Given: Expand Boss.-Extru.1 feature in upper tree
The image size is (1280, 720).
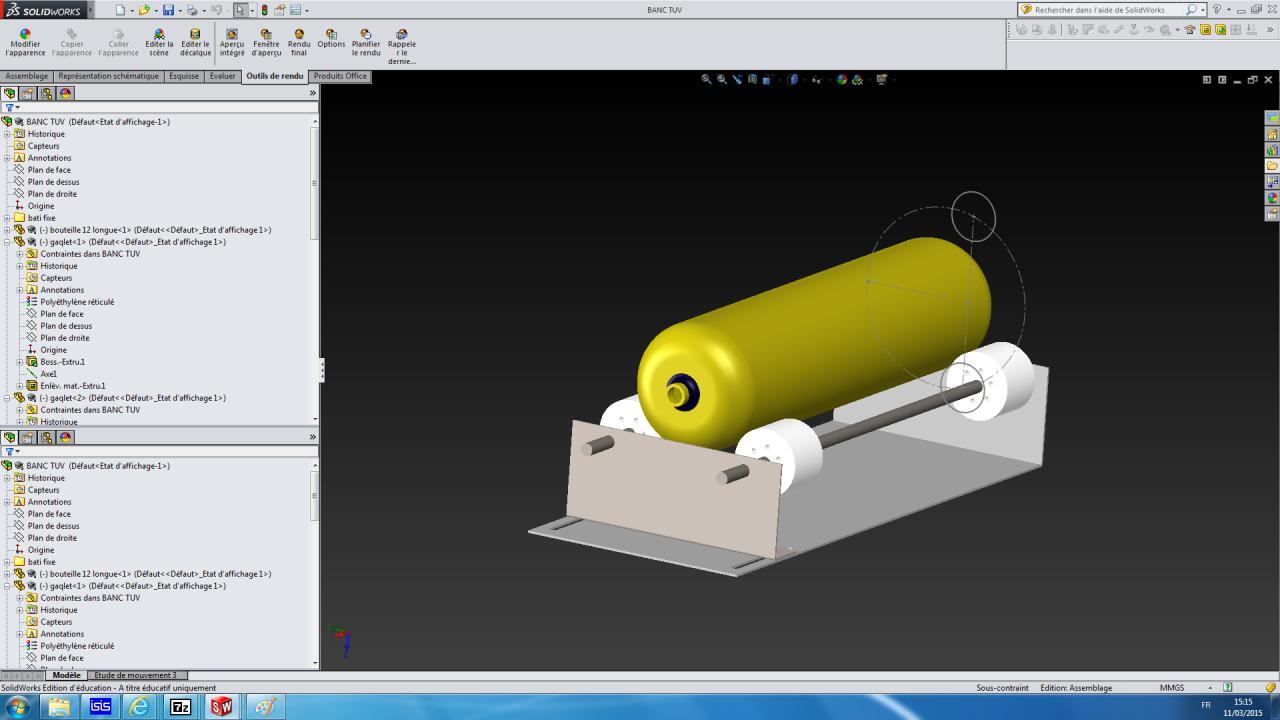Looking at the screenshot, I should pyautogui.click(x=19, y=362).
